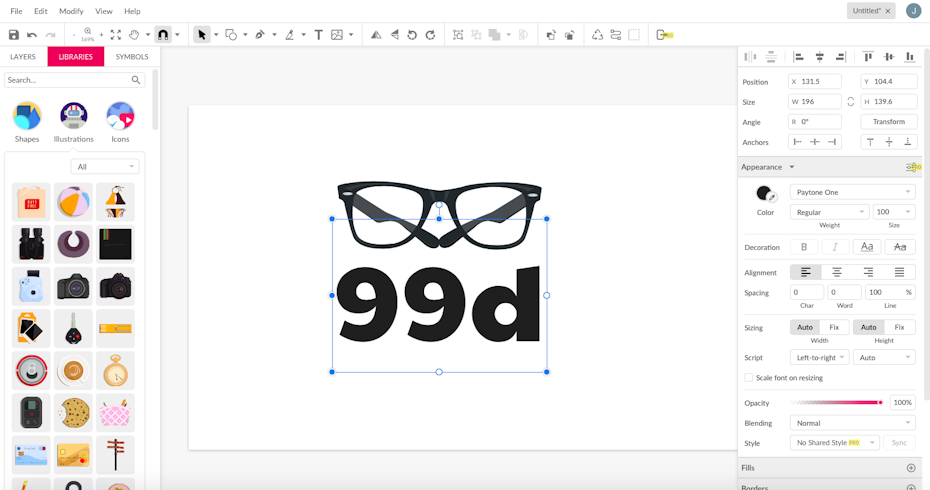The height and width of the screenshot is (490, 930).
Task: Open the All category filter dropdown
Action: [x=104, y=167]
